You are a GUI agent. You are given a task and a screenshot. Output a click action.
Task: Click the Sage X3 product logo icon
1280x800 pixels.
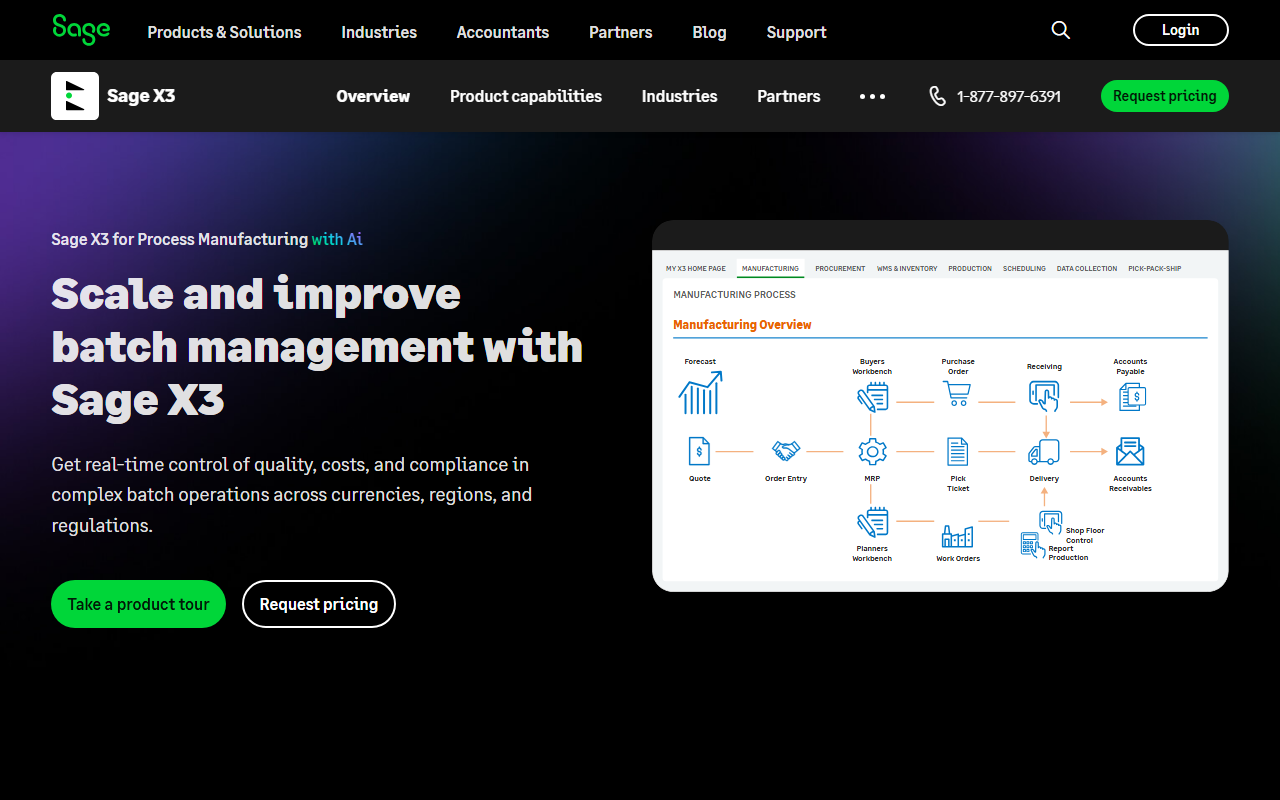75,96
